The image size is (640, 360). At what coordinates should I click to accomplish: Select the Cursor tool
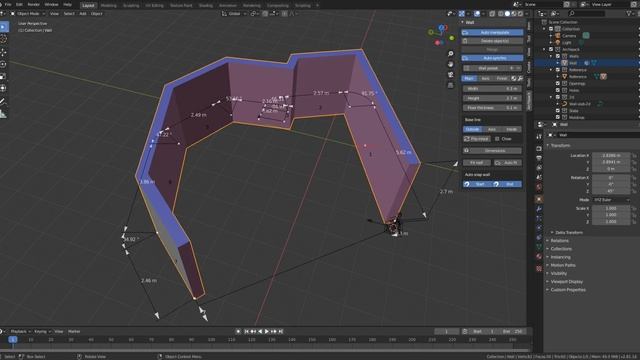tap(3, 39)
